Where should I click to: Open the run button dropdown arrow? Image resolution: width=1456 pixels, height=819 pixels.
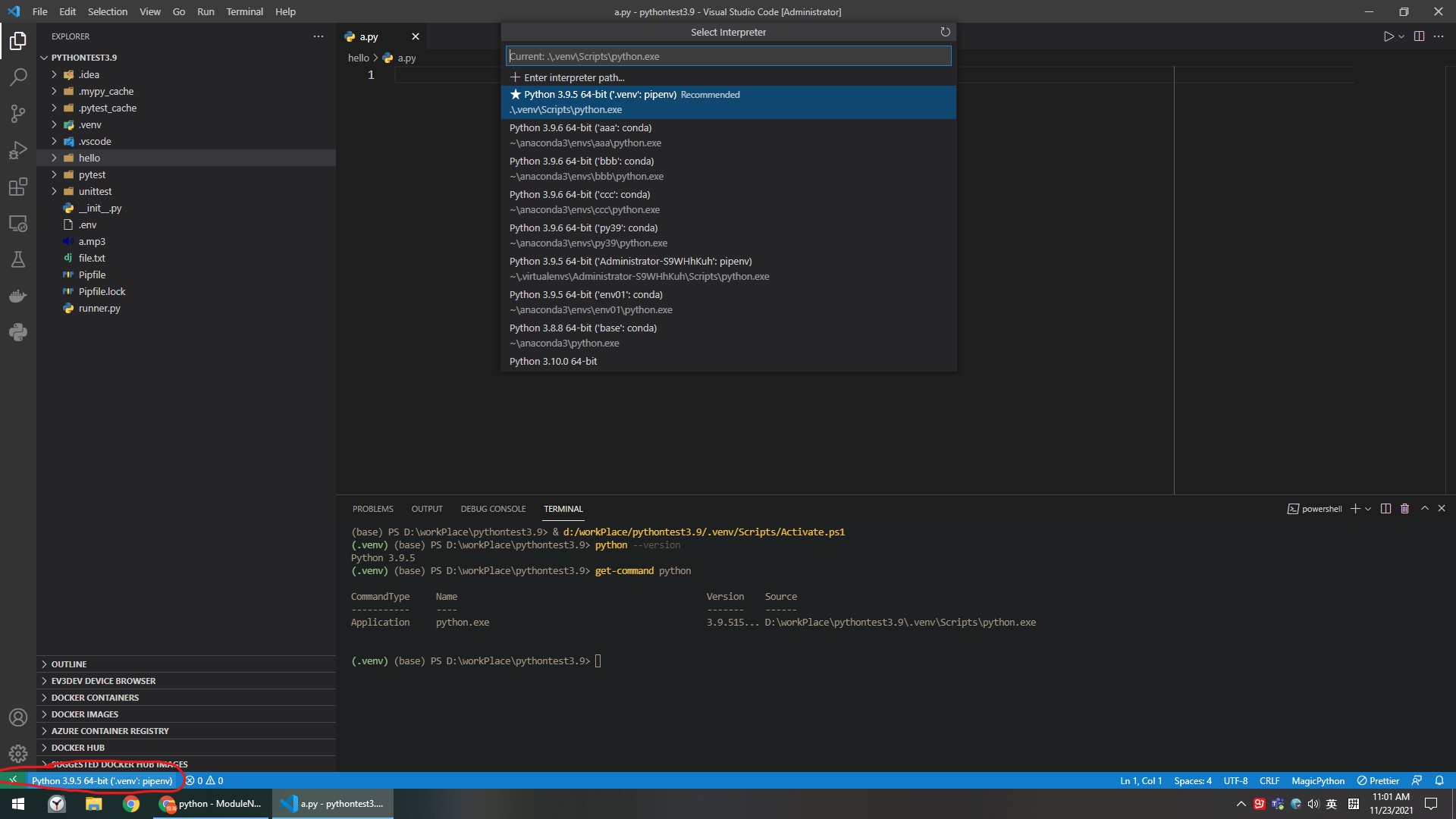pos(1401,36)
